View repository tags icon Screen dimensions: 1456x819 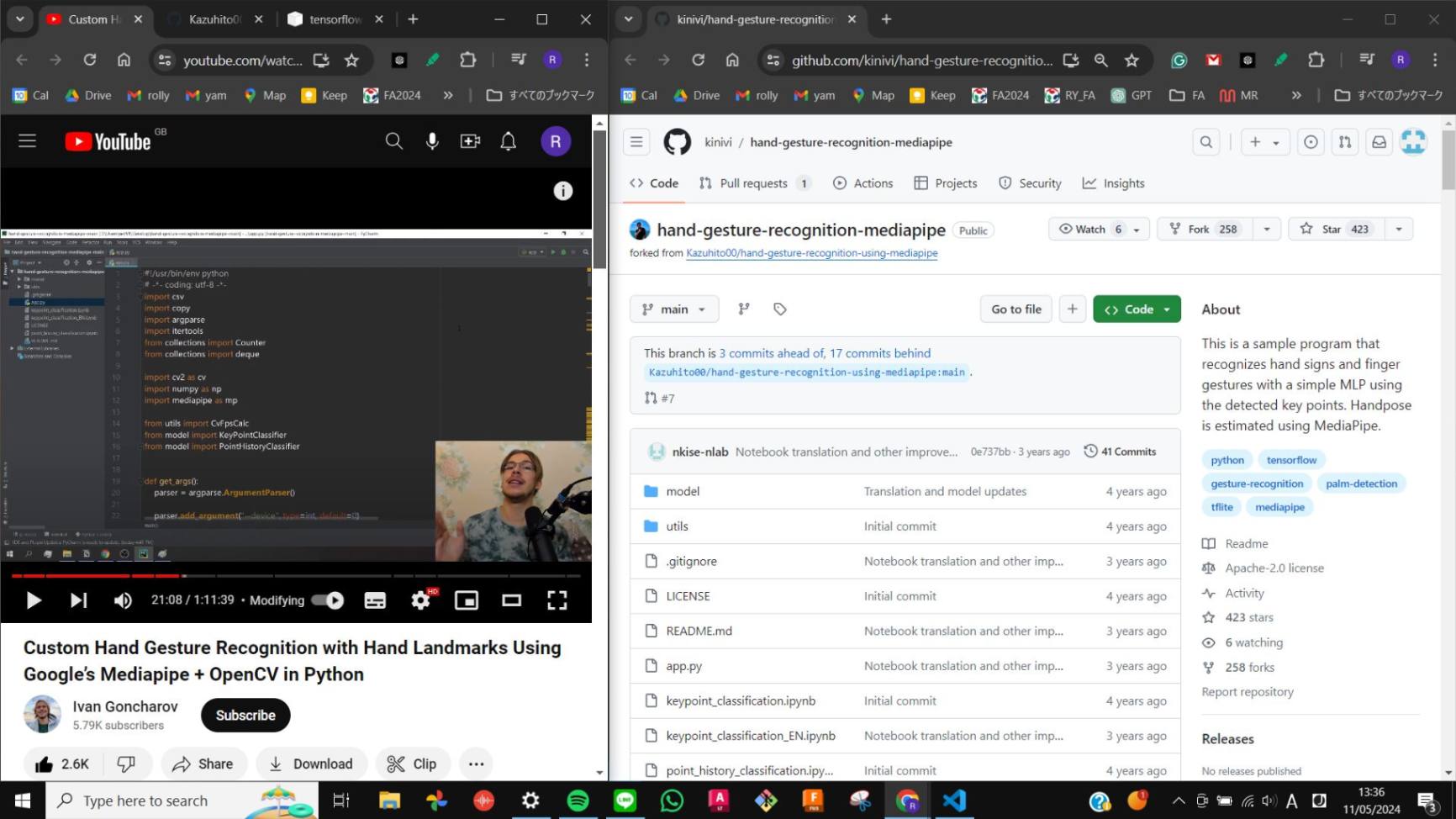click(x=780, y=309)
